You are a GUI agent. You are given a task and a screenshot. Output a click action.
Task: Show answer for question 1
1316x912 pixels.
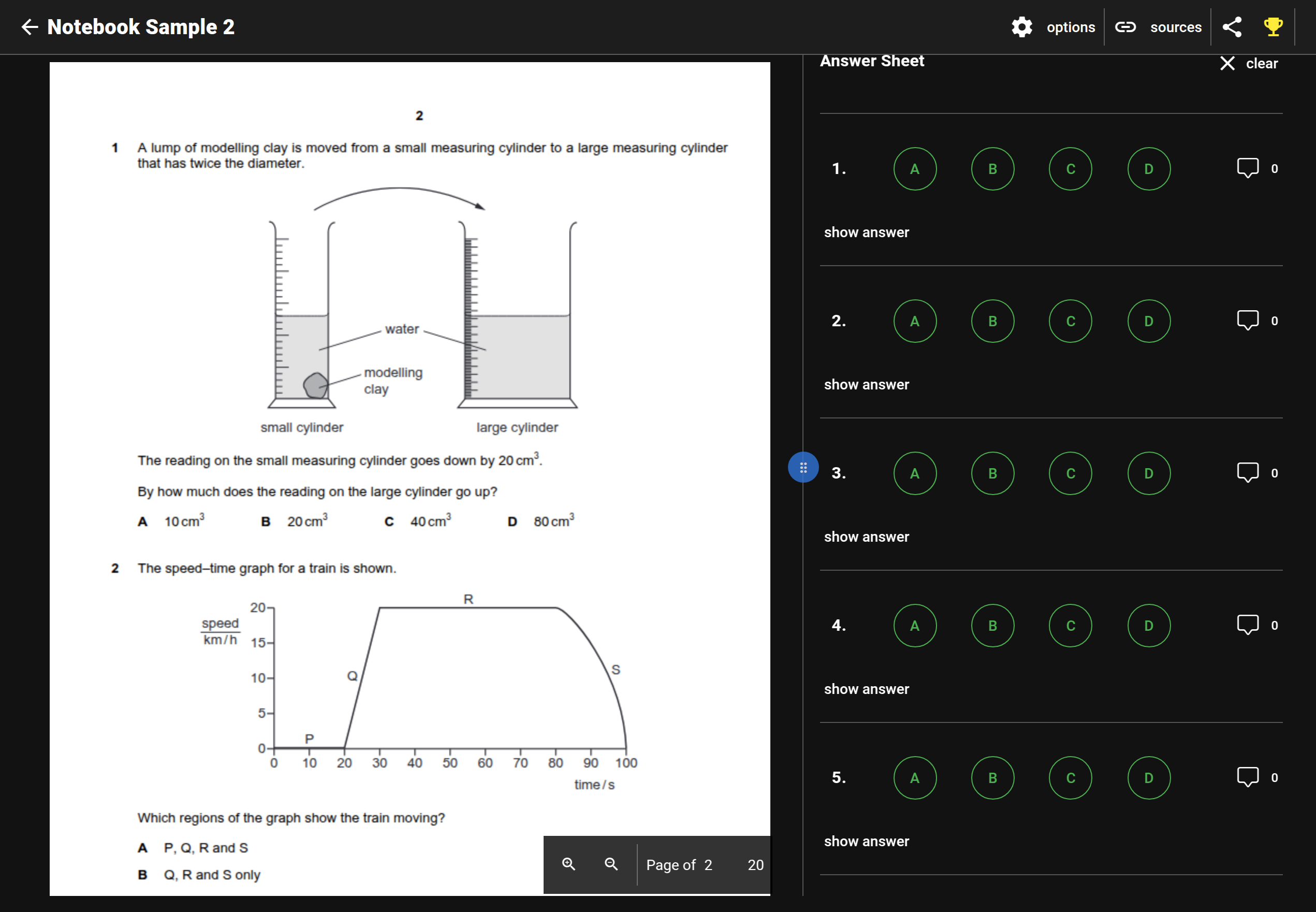(866, 232)
